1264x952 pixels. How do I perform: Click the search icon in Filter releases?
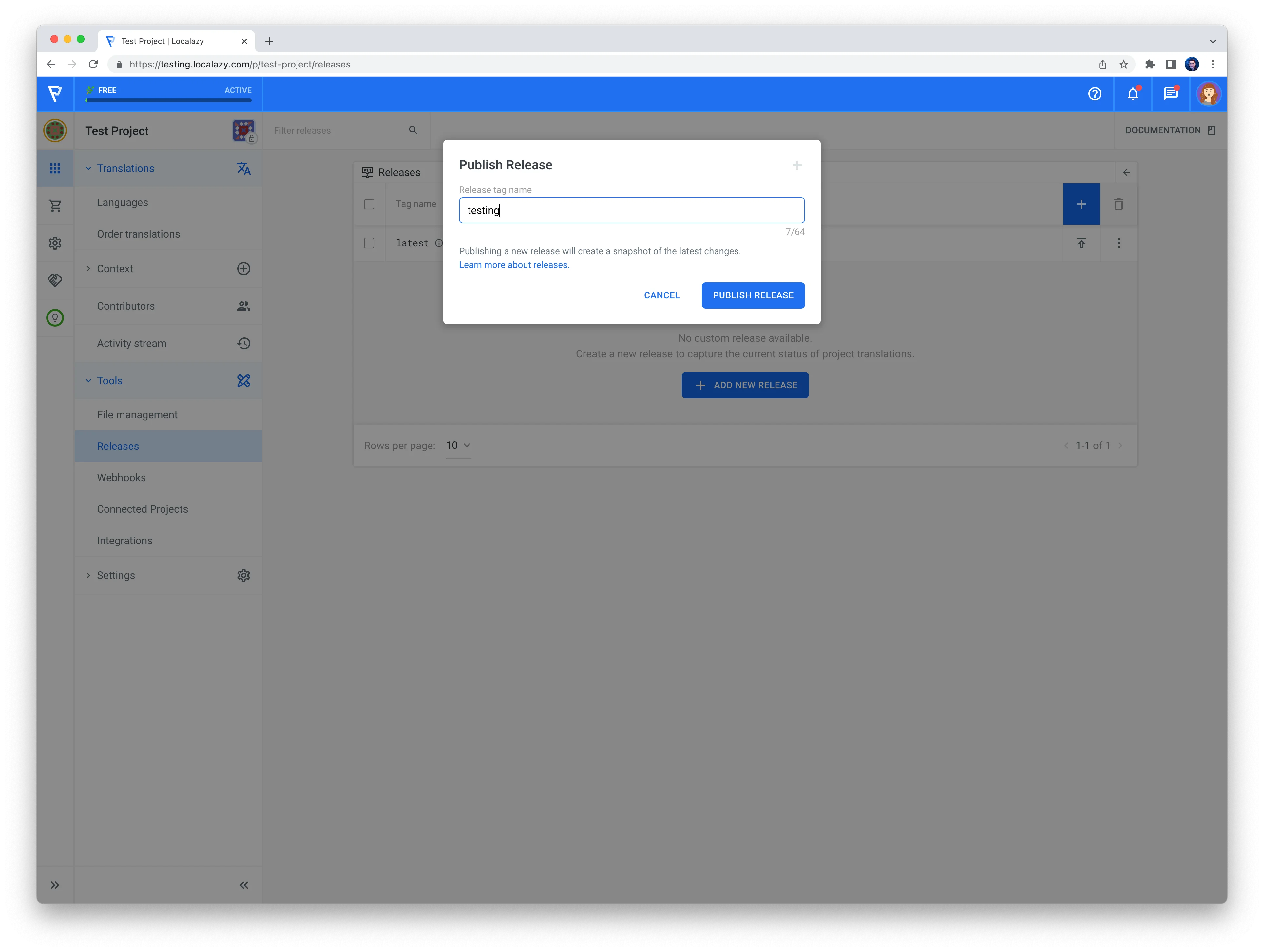coord(413,130)
